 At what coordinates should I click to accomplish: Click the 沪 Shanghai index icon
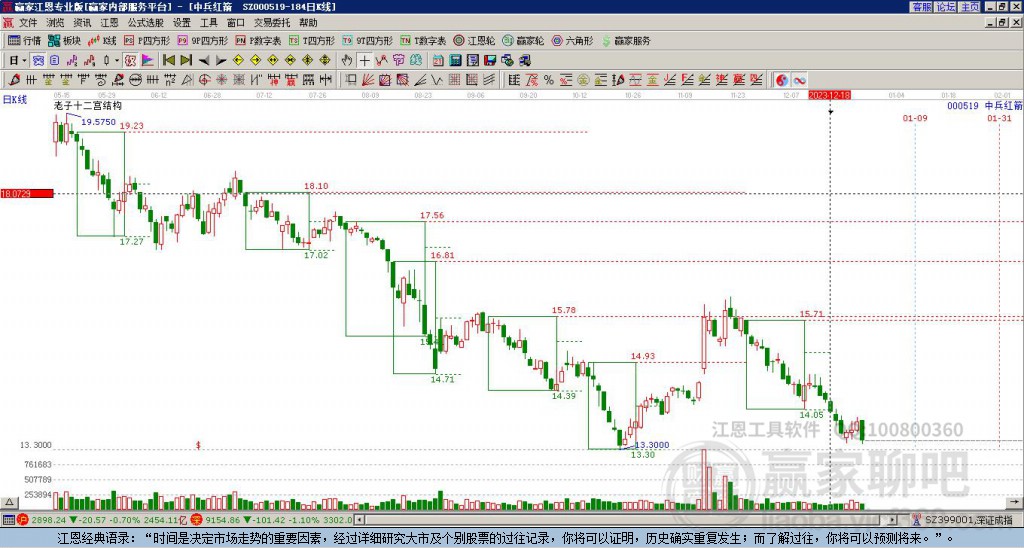(x=24, y=520)
